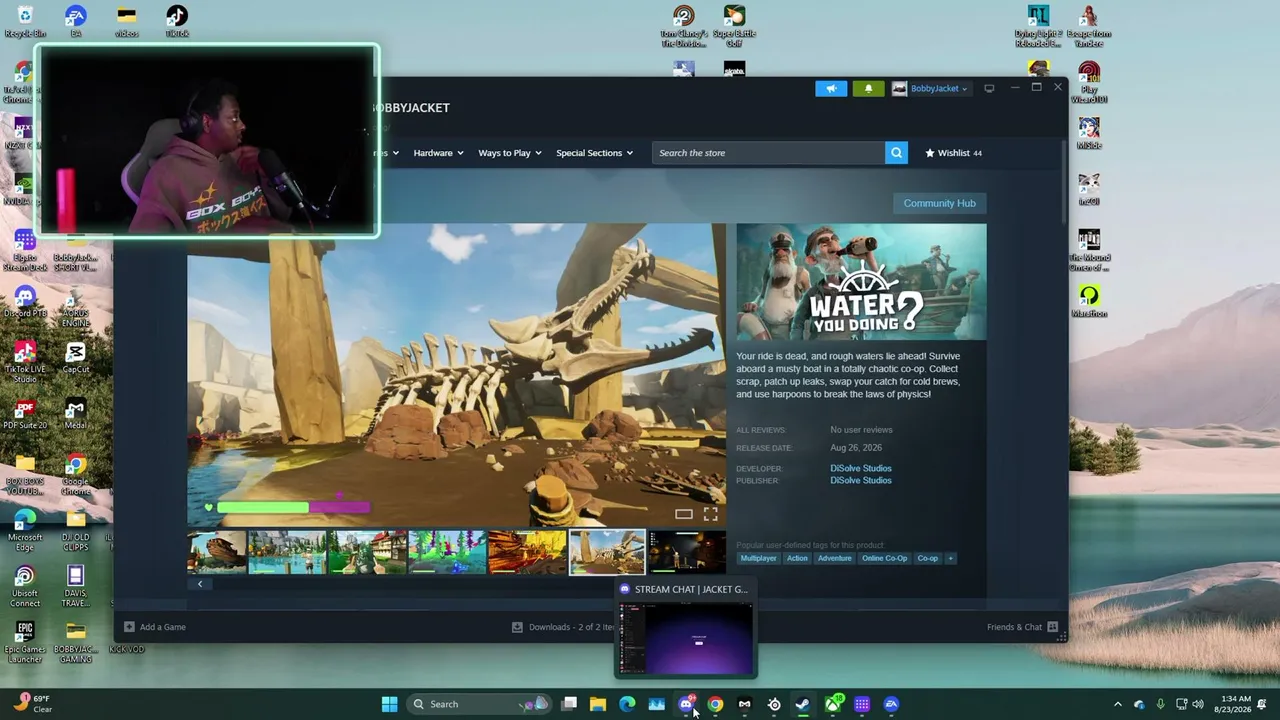Open Steam notifications bell button
This screenshot has height=720, width=1280.
tap(868, 88)
